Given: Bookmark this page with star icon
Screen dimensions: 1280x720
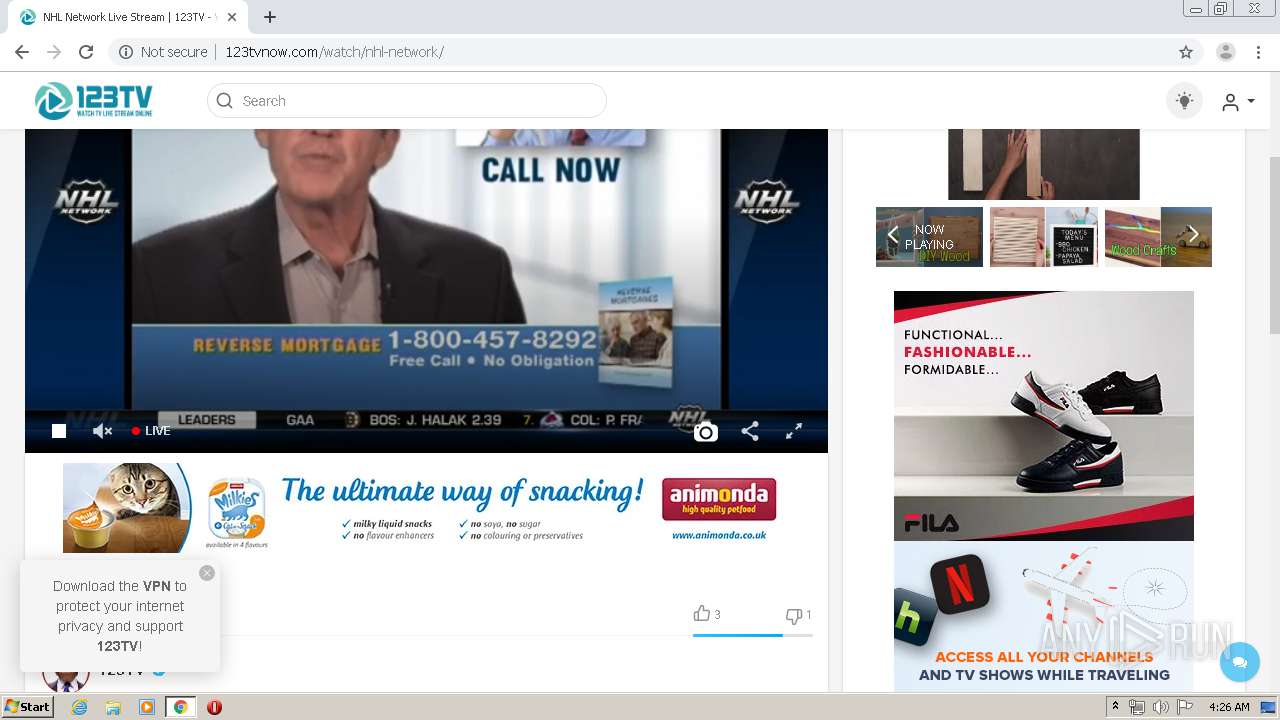Looking at the screenshot, I should click(1186, 52).
